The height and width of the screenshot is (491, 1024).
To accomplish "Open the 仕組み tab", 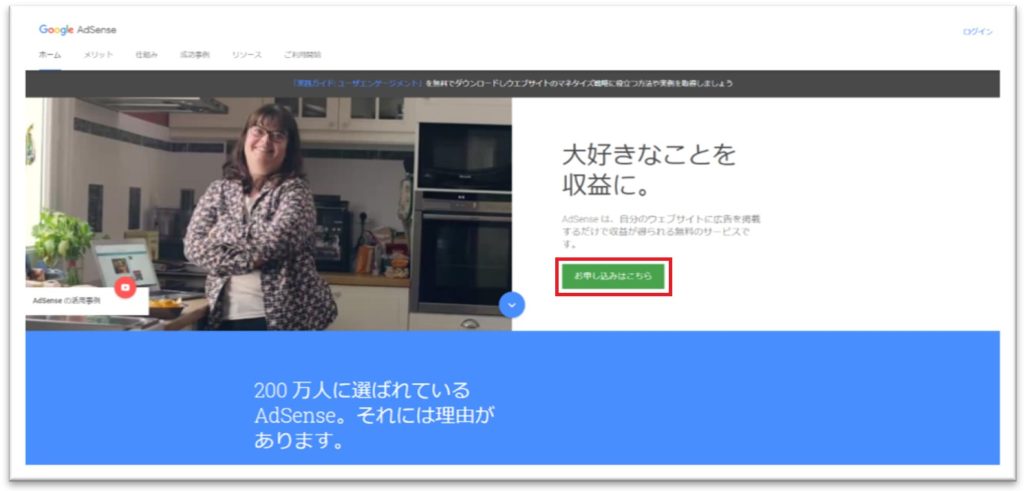I will (x=146, y=55).
